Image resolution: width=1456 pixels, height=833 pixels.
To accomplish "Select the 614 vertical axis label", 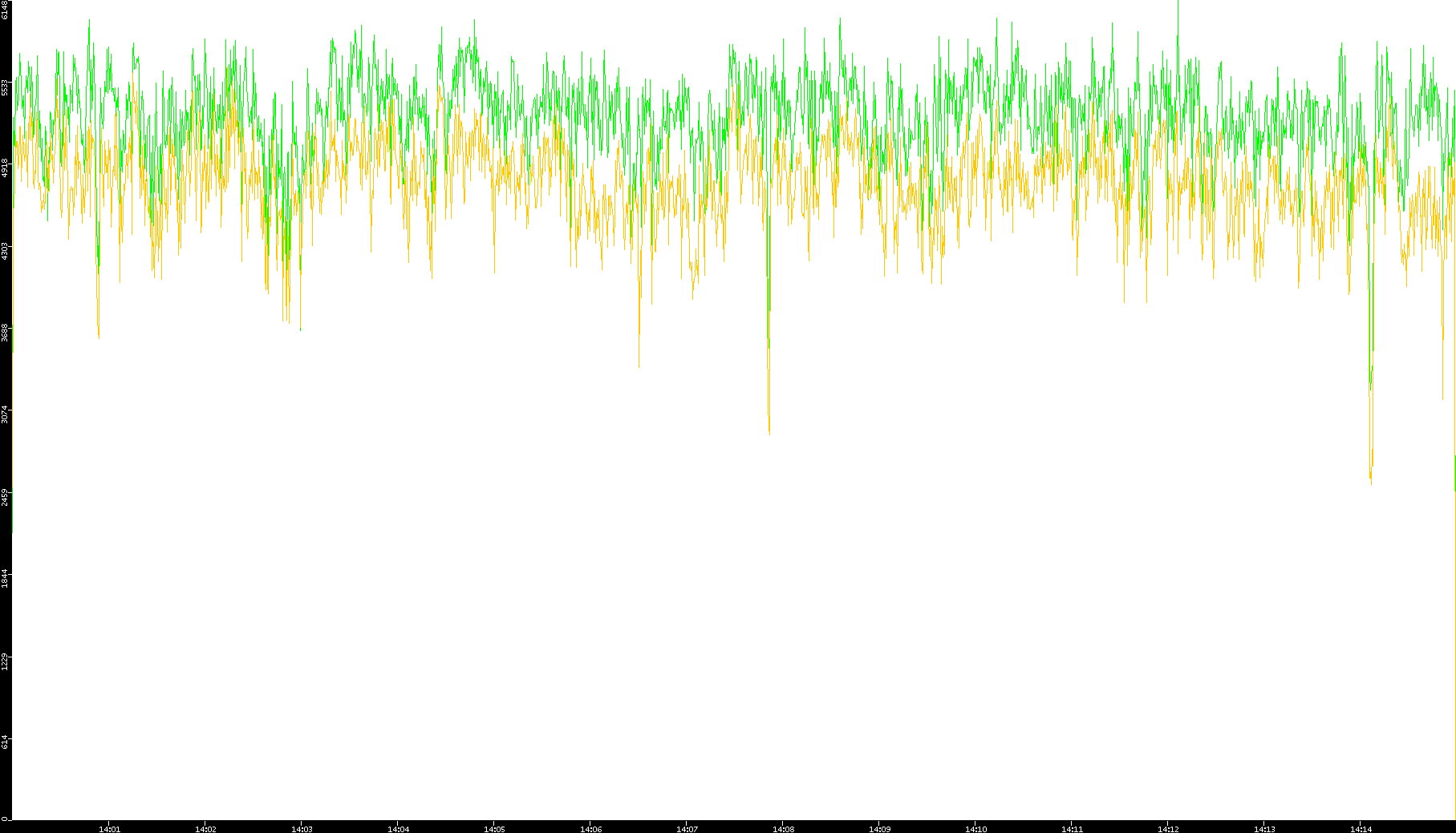I will tap(5, 742).
